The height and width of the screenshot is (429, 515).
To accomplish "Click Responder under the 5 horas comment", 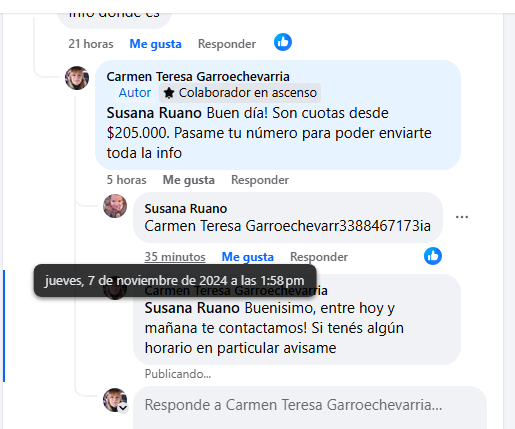I will click(x=260, y=180).
